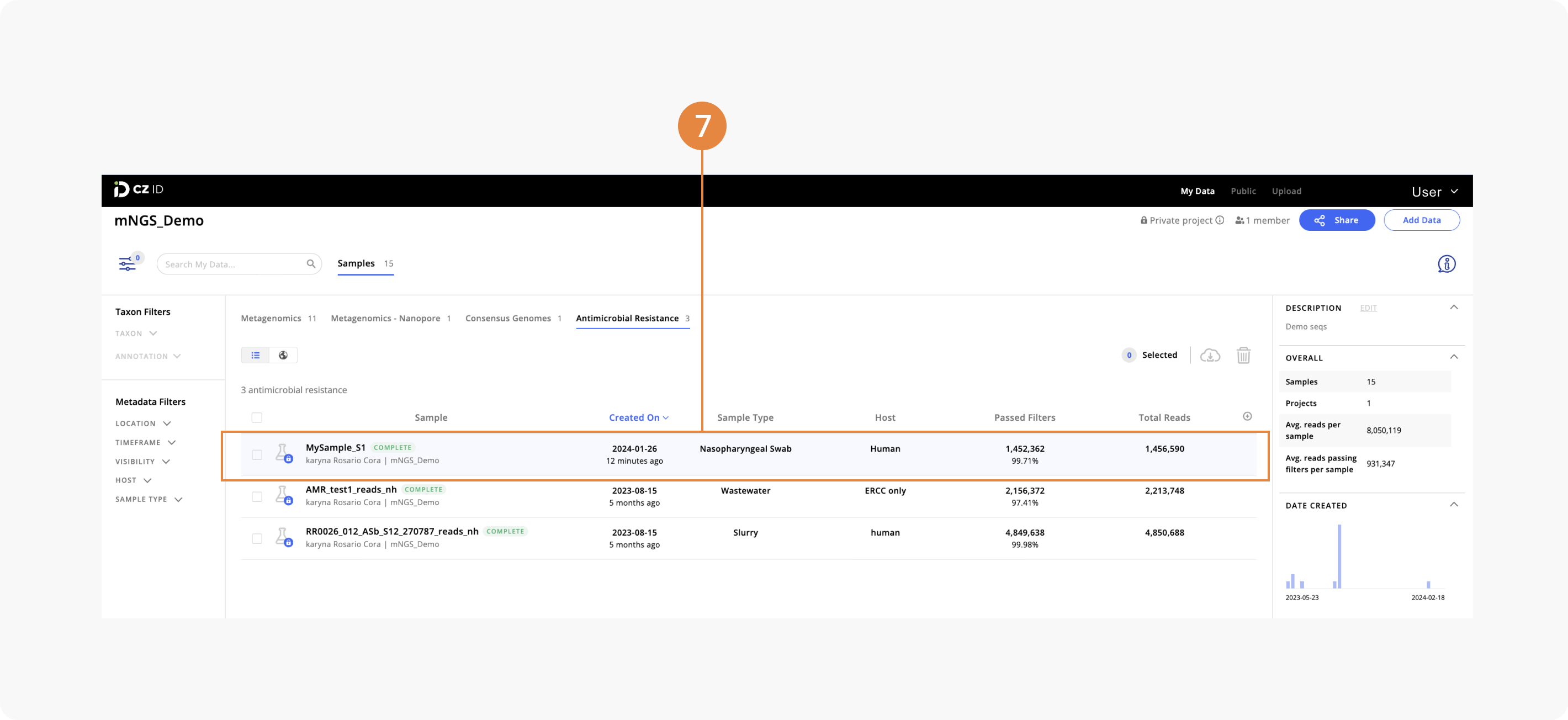Expand the Visibility filter dropdown
Image resolution: width=1568 pixels, height=720 pixels.
pos(142,462)
